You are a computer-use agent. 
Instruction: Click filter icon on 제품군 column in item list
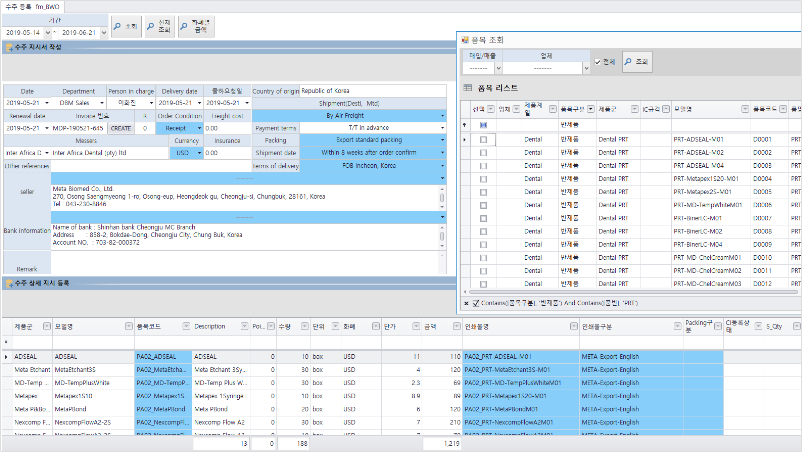coord(634,109)
